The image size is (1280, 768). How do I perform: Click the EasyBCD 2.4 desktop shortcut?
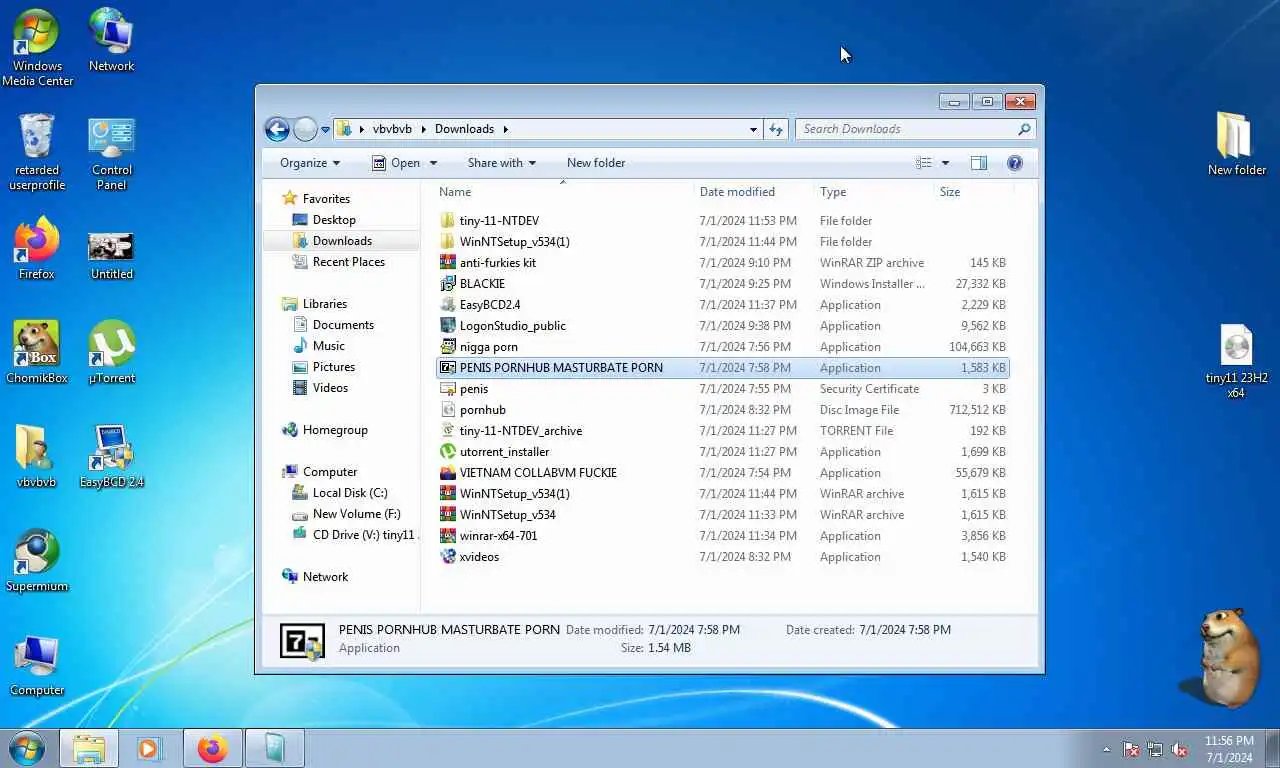pyautogui.click(x=111, y=457)
